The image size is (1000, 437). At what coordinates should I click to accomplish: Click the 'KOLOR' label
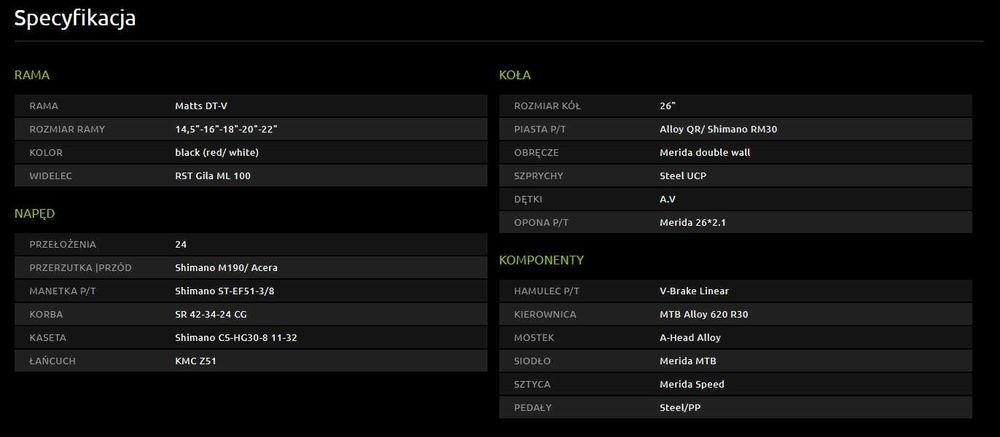(x=46, y=152)
